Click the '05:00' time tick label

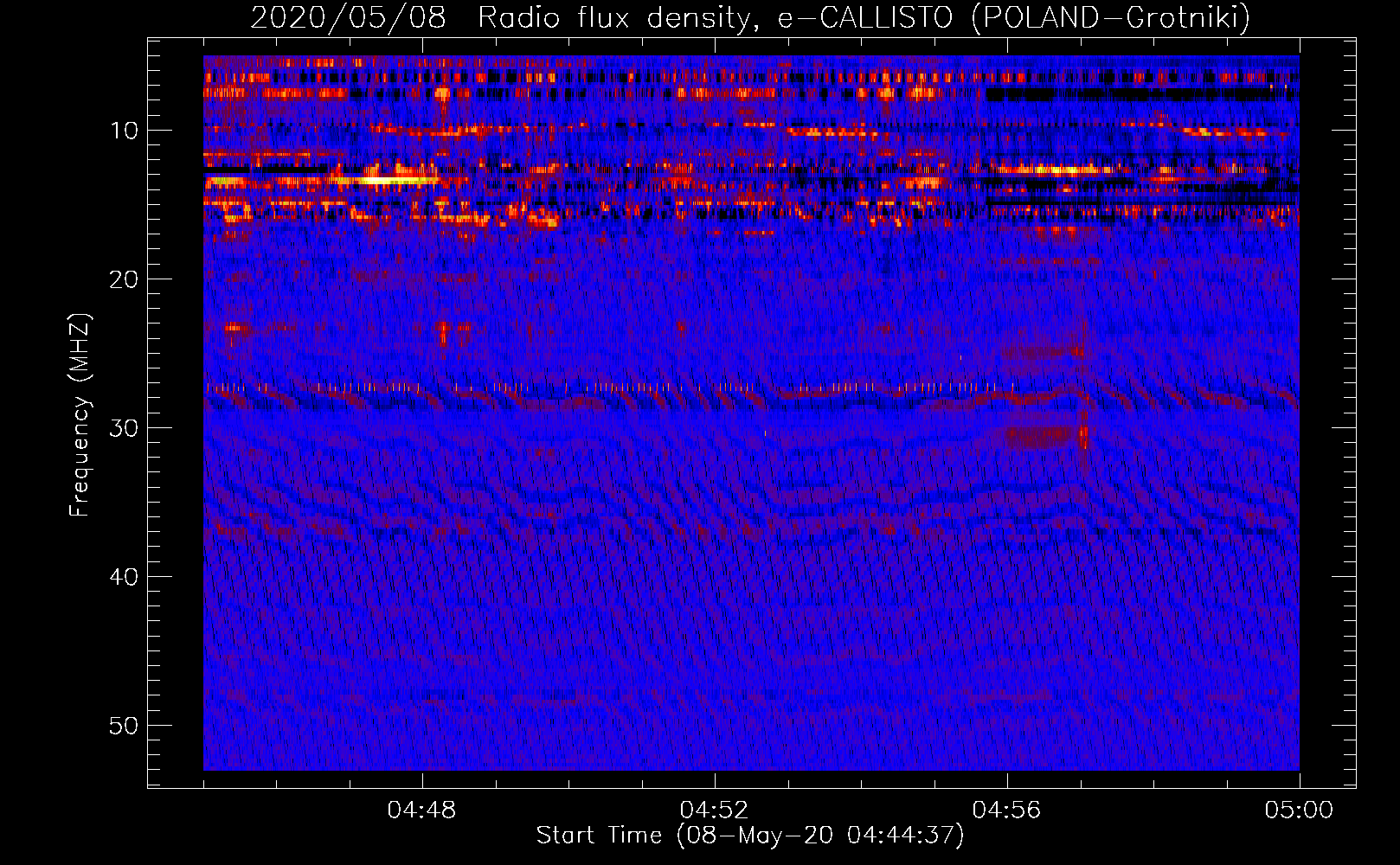click(1300, 811)
